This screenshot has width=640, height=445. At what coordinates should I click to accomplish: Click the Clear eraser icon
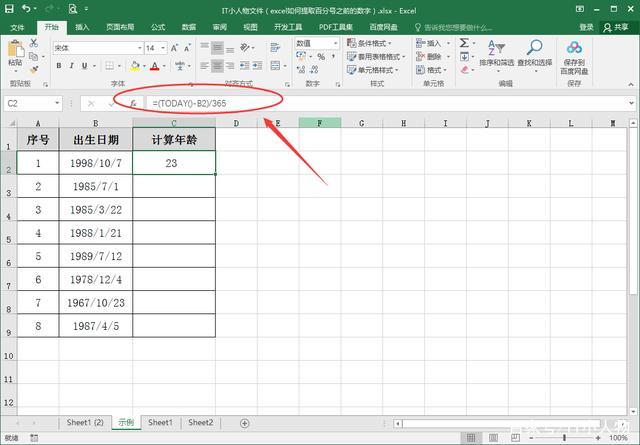tap(464, 70)
